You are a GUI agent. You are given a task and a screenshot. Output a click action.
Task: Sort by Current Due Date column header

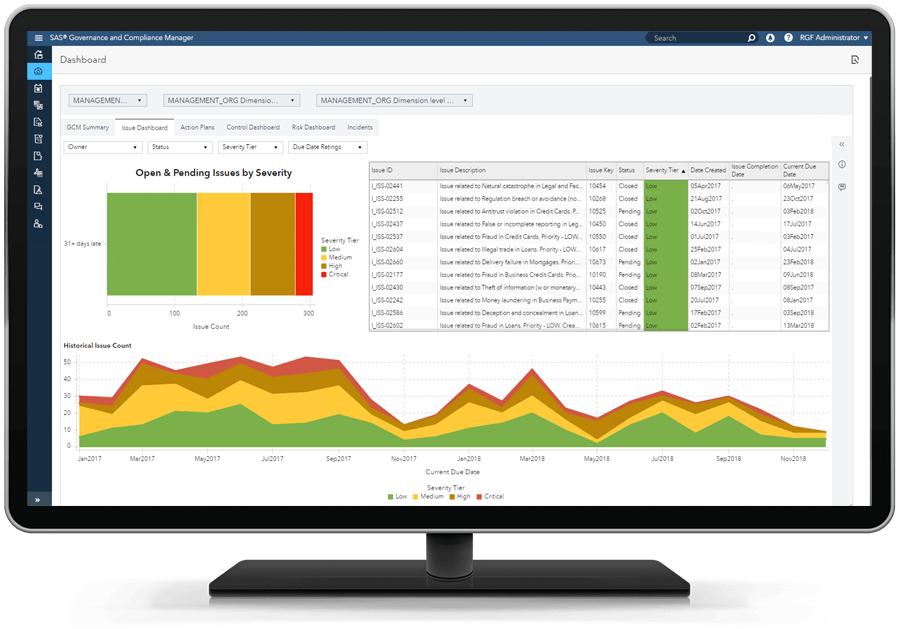point(805,170)
